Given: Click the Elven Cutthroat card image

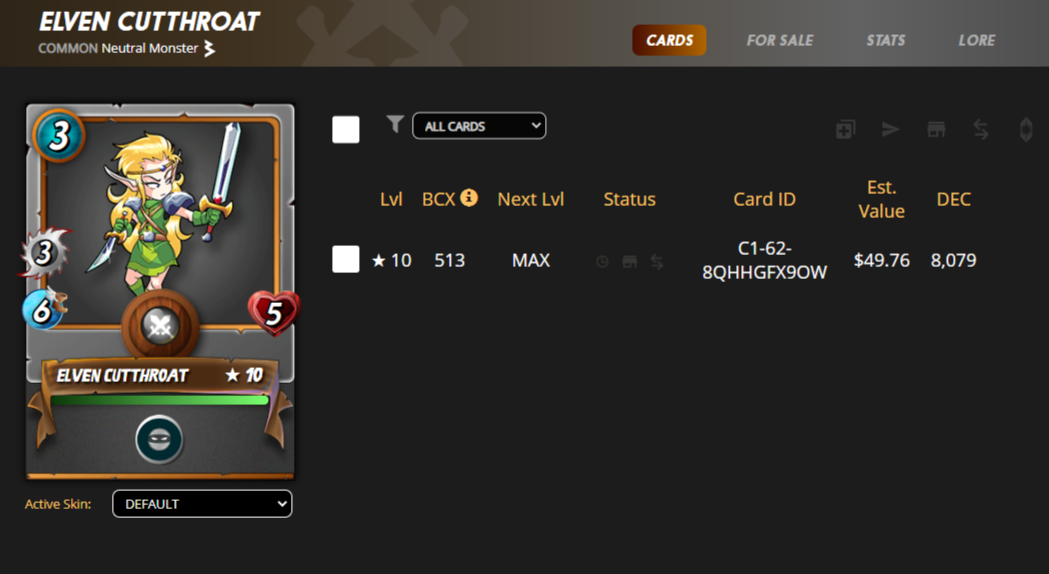Looking at the screenshot, I should pyautogui.click(x=161, y=292).
